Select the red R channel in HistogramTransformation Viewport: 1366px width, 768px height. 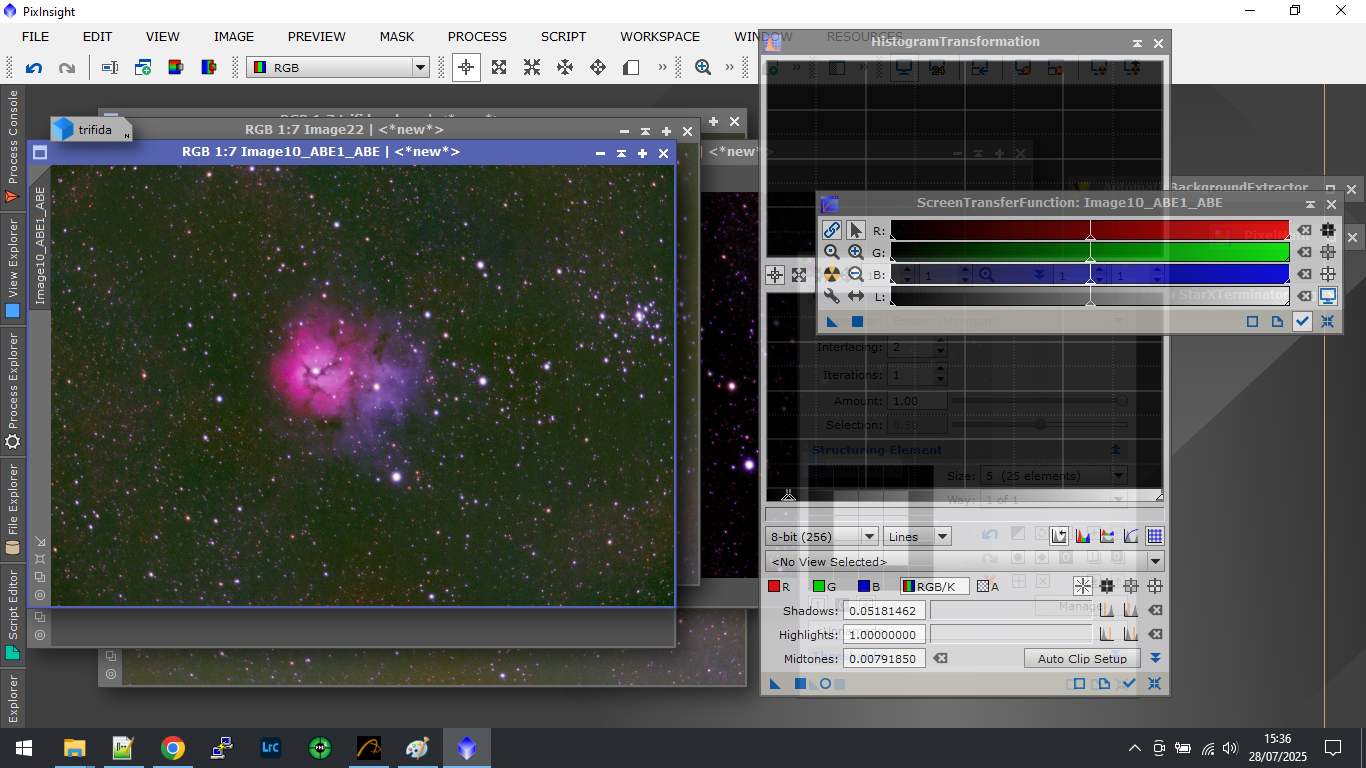click(x=779, y=587)
